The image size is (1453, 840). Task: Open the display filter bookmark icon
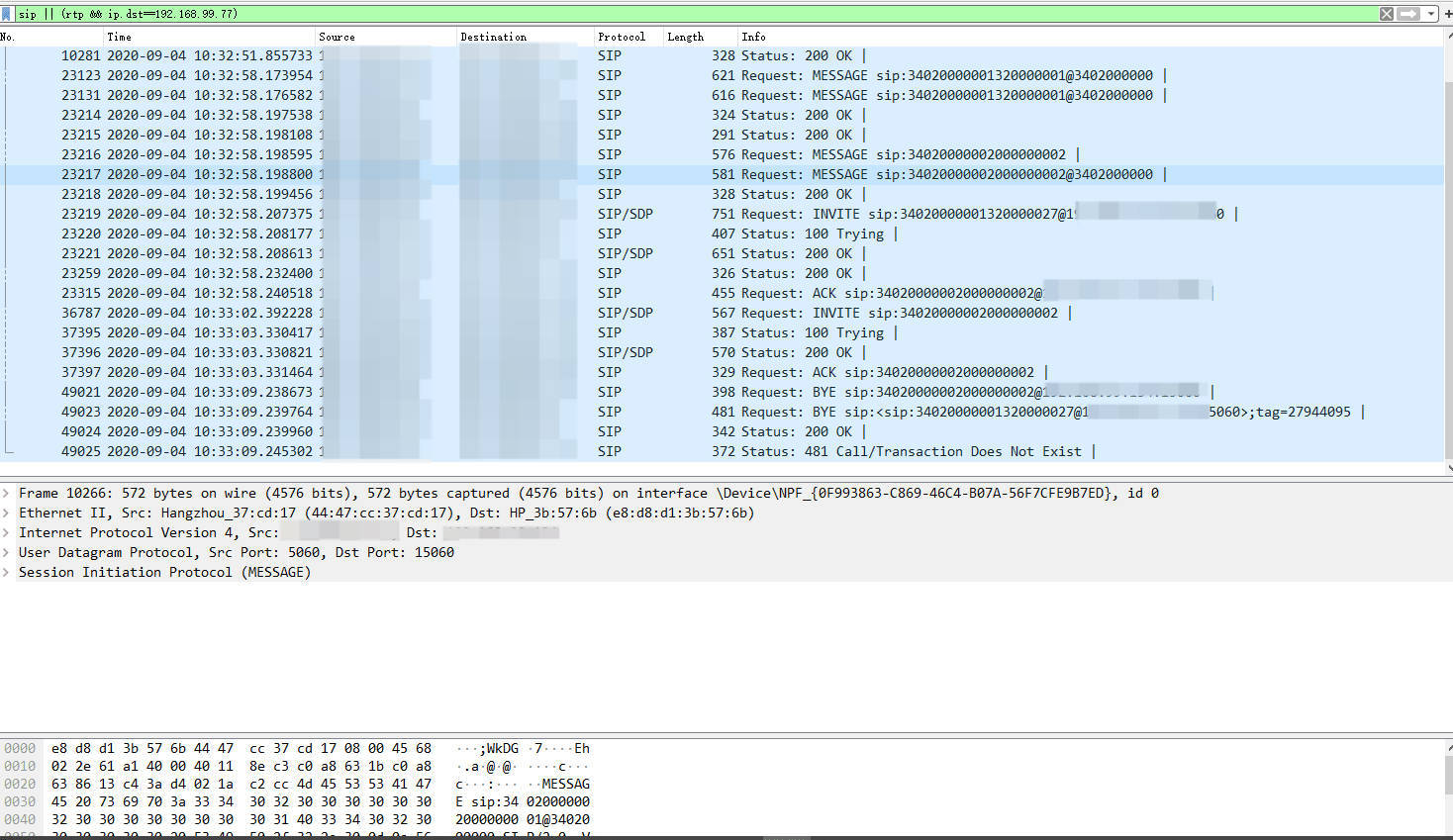pyautogui.click(x=7, y=14)
